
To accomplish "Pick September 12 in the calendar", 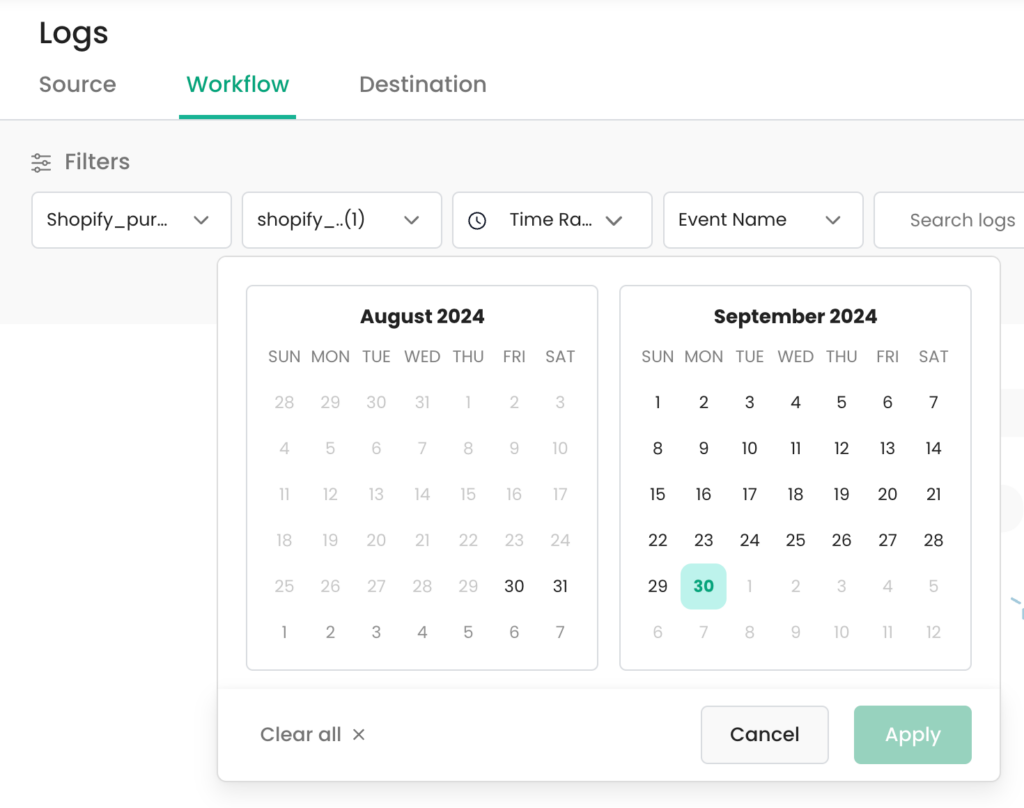I will [841, 448].
